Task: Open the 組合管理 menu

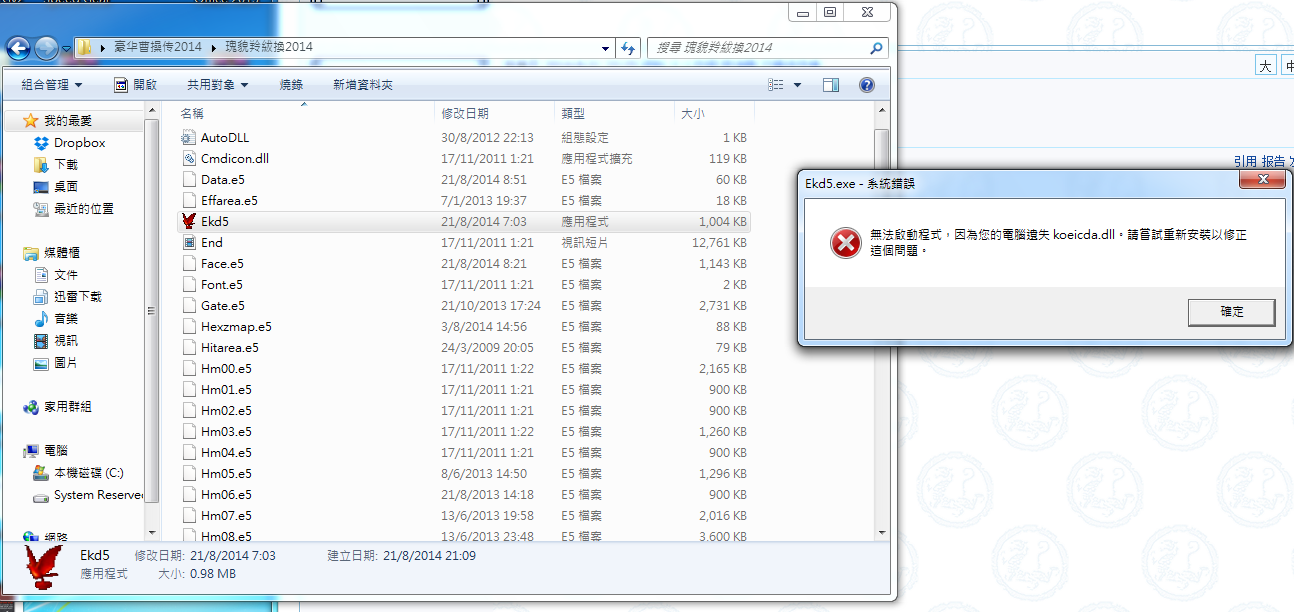Action: click(x=51, y=85)
